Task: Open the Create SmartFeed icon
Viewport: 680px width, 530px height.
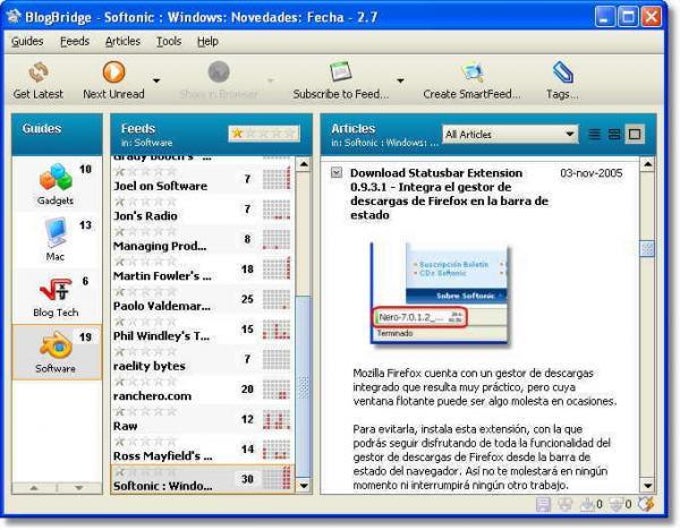Action: coord(472,72)
